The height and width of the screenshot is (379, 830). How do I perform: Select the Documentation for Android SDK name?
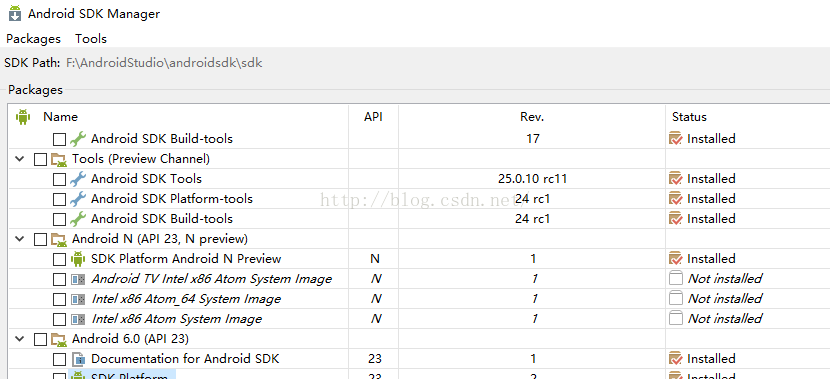click(185, 359)
